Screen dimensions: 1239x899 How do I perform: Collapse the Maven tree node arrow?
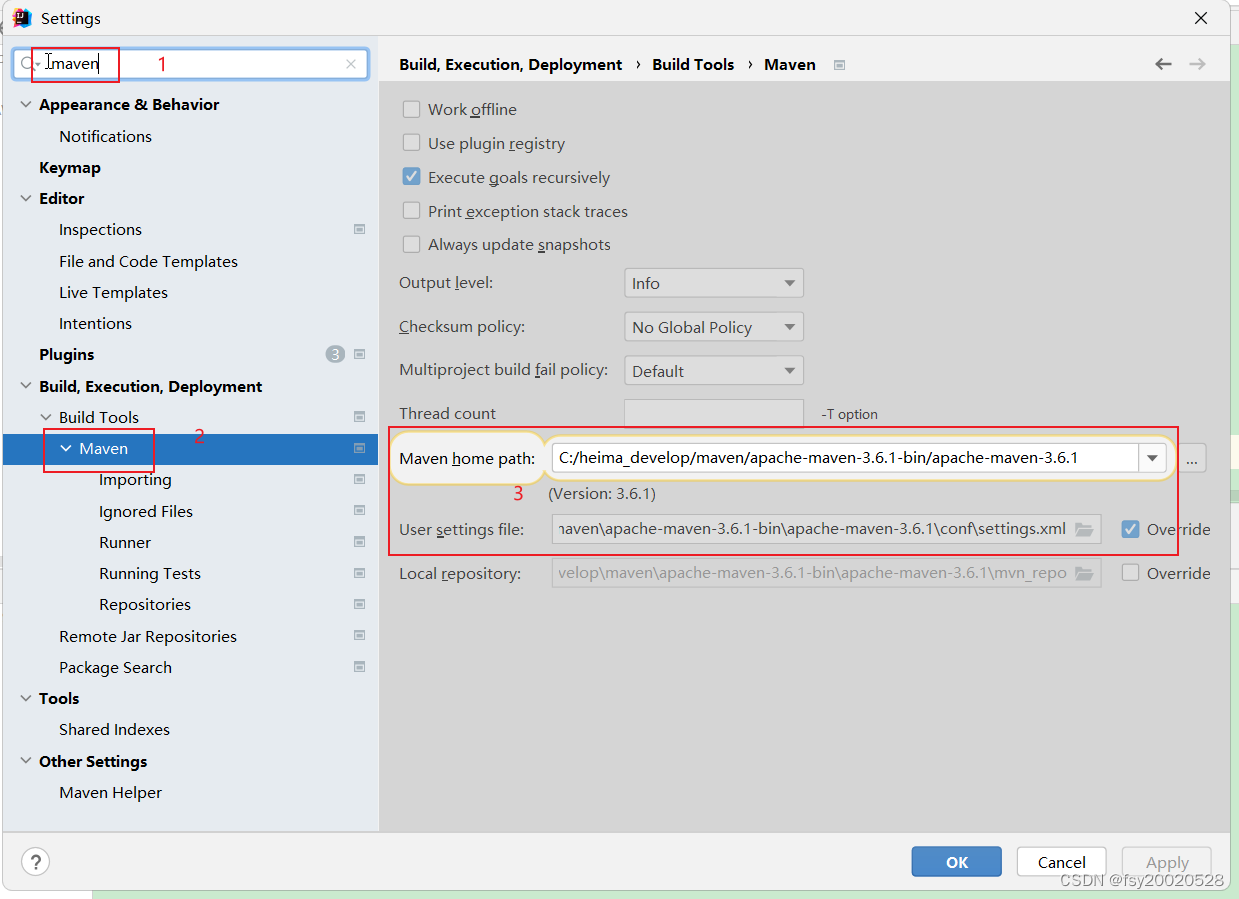[66, 448]
